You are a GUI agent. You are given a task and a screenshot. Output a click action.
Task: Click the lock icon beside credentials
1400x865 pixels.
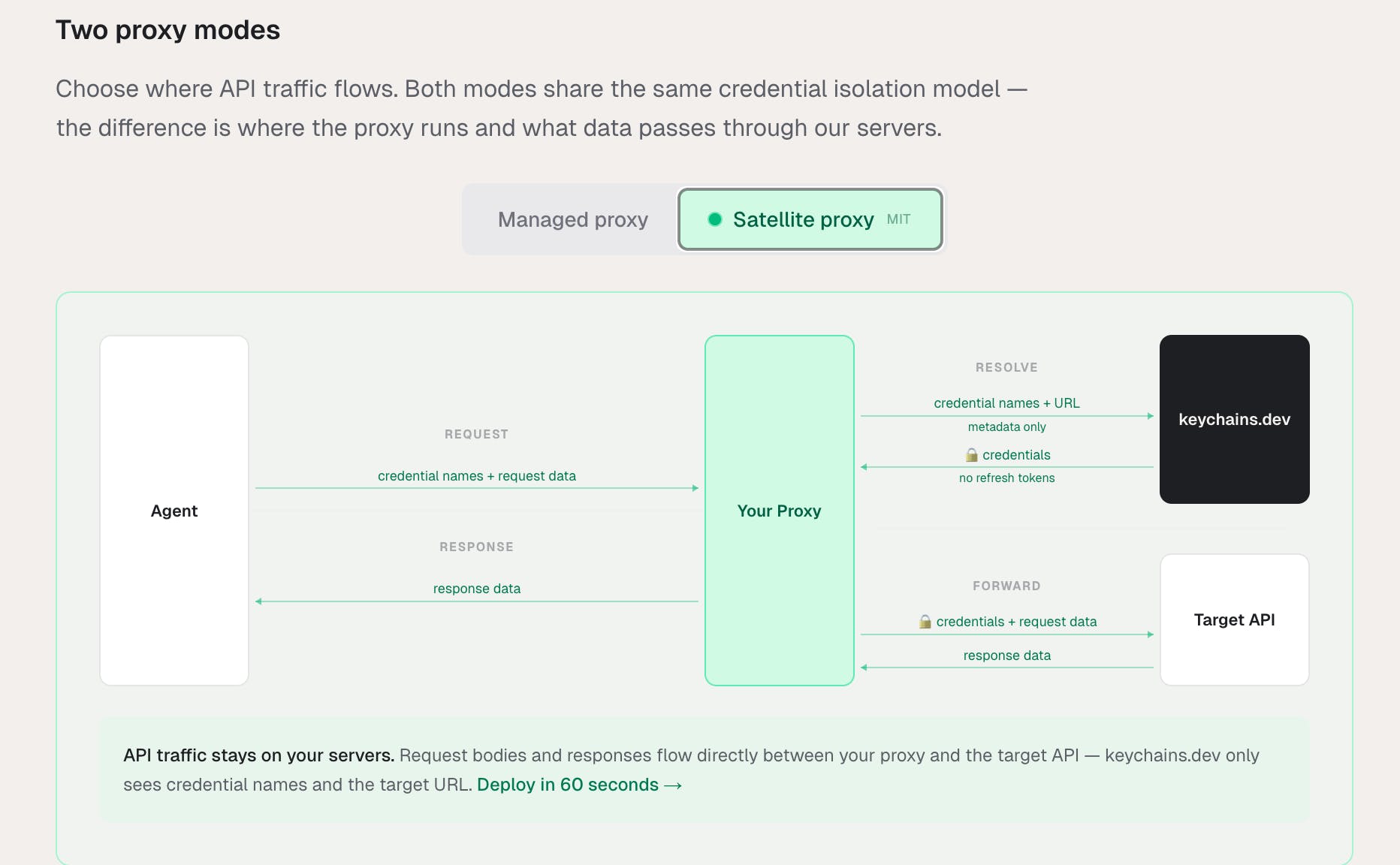click(x=971, y=455)
